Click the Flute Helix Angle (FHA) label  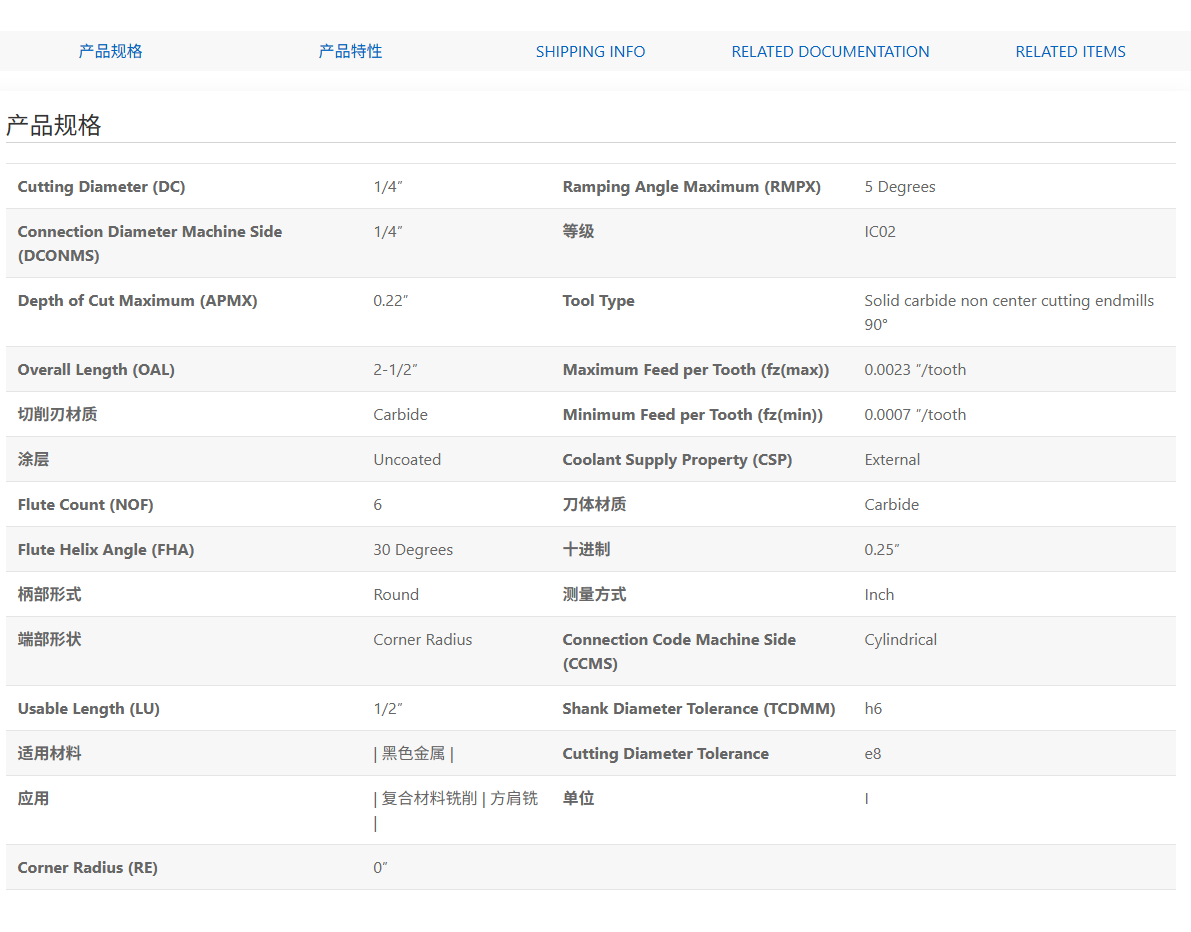pyautogui.click(x=106, y=550)
